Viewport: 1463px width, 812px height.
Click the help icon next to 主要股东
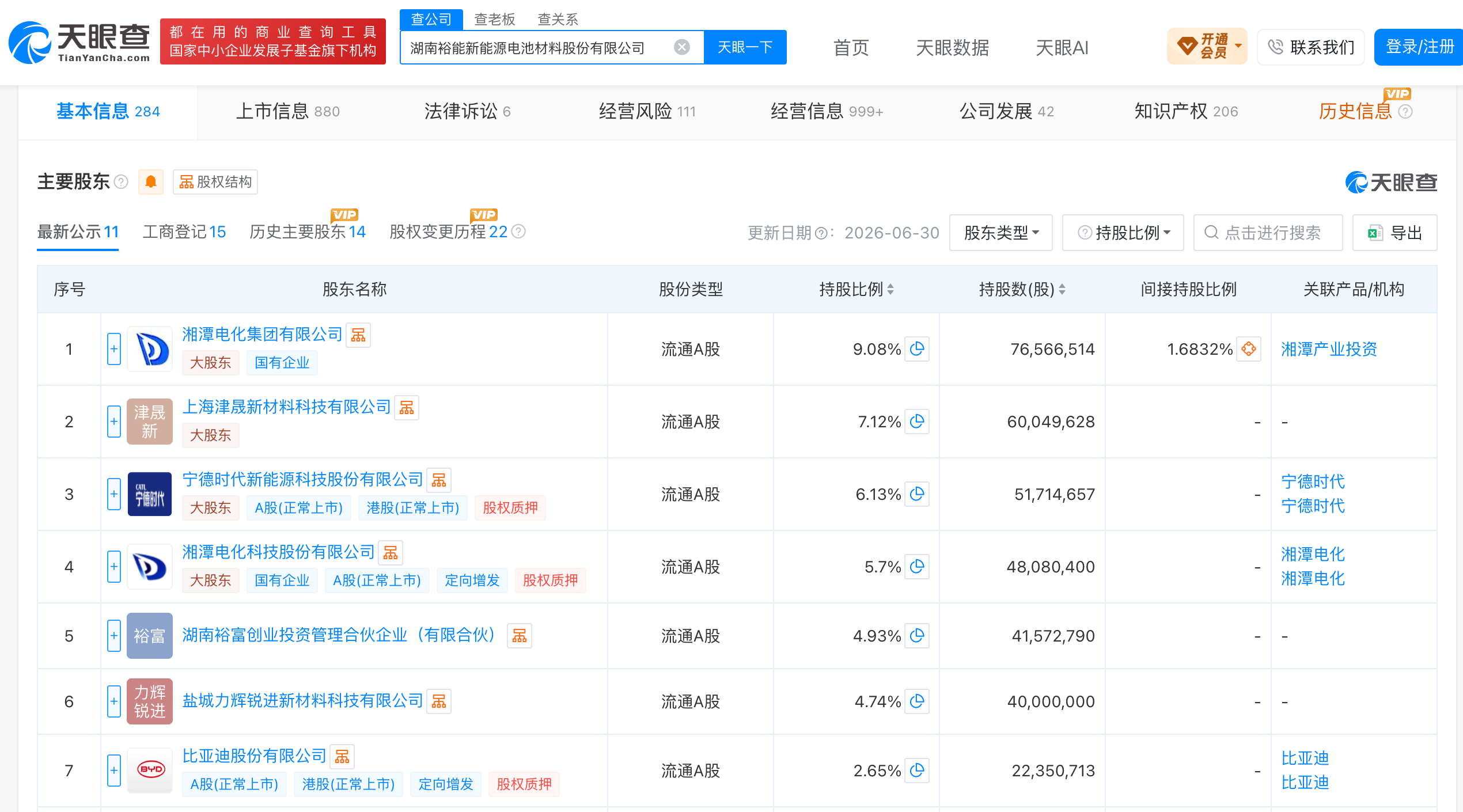click(121, 182)
